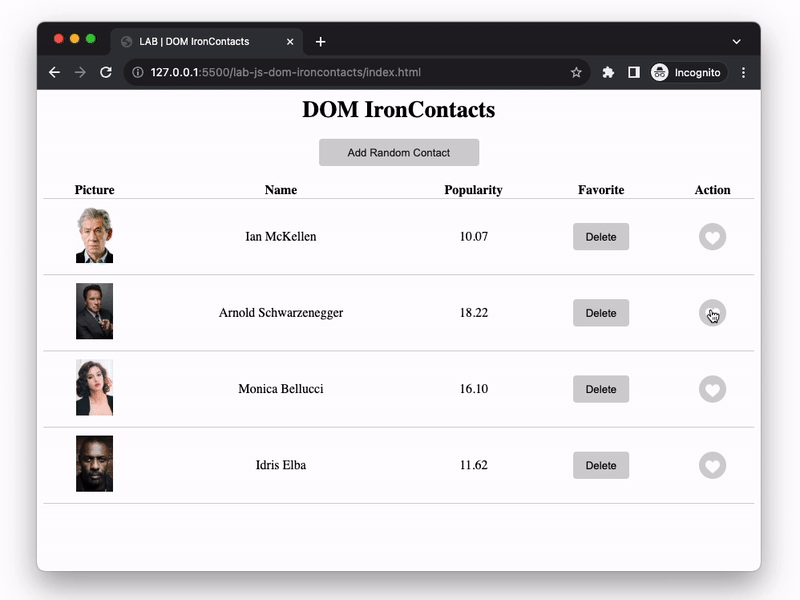Open the browser extensions puzzle icon
This screenshot has width=800, height=600.
tap(608, 73)
